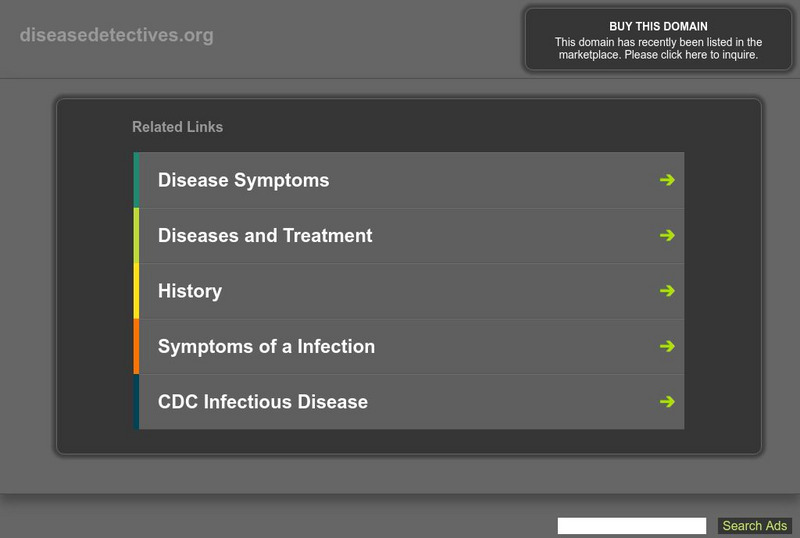Image resolution: width=800 pixels, height=538 pixels.
Task: Click the marketplace inquiry text in the banner
Action: point(658,49)
